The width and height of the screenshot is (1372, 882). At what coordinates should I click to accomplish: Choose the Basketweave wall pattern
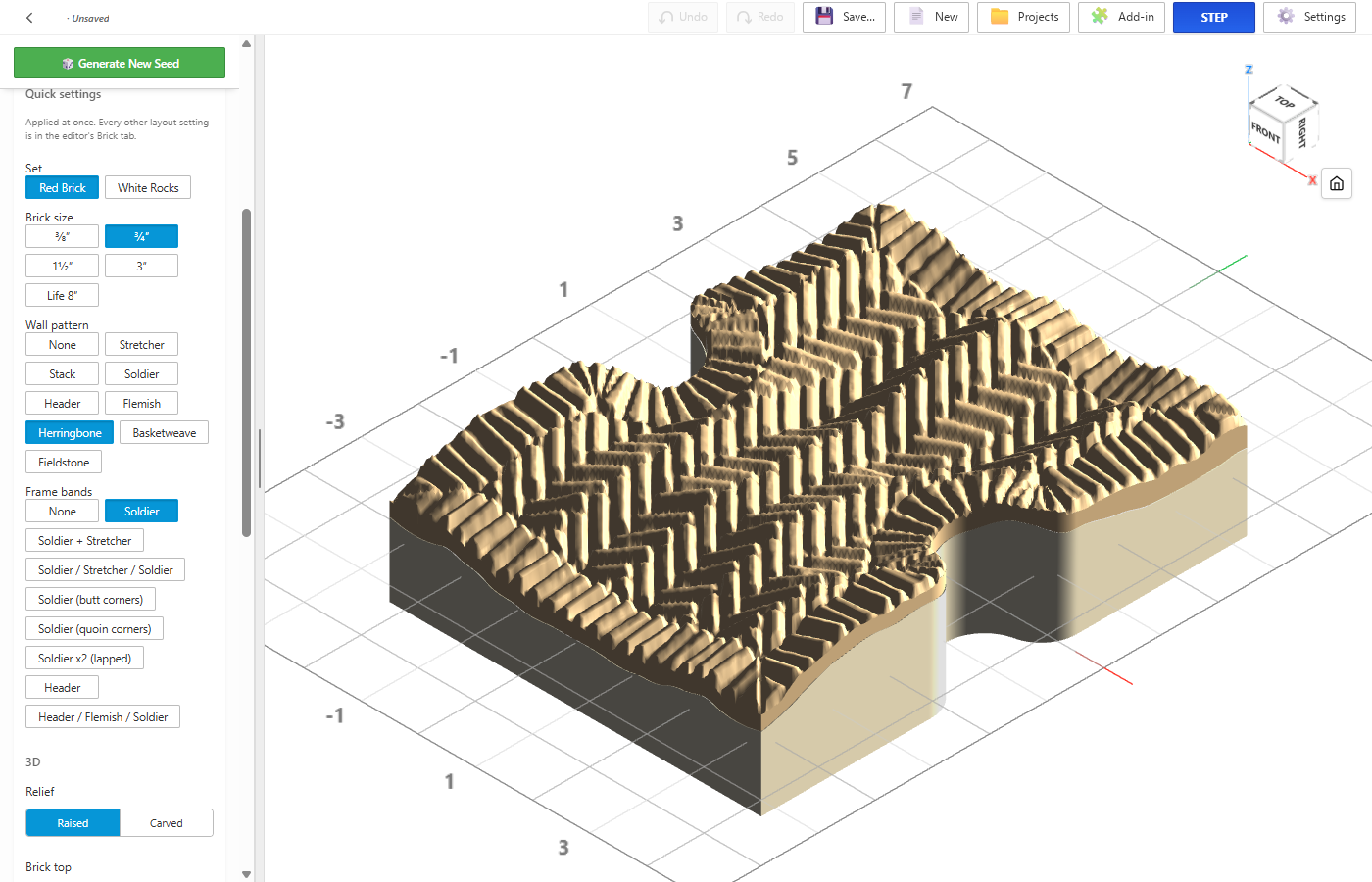[x=165, y=433]
